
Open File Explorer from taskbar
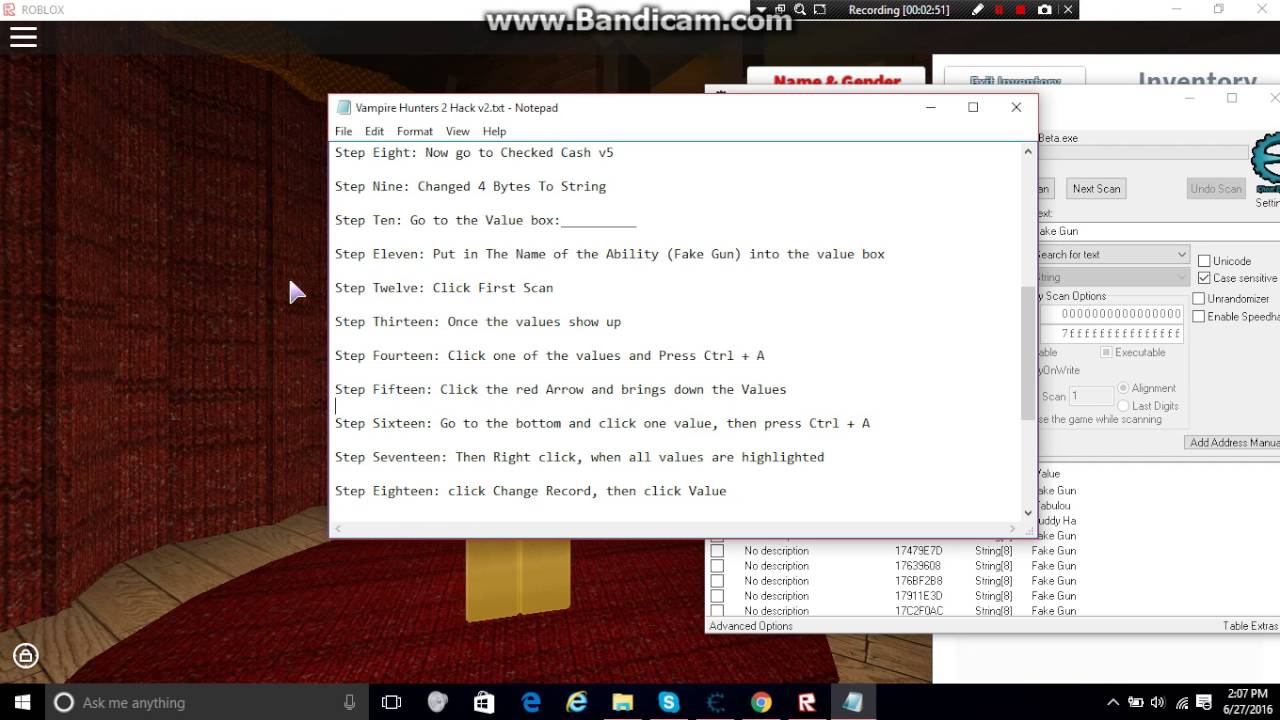click(623, 702)
